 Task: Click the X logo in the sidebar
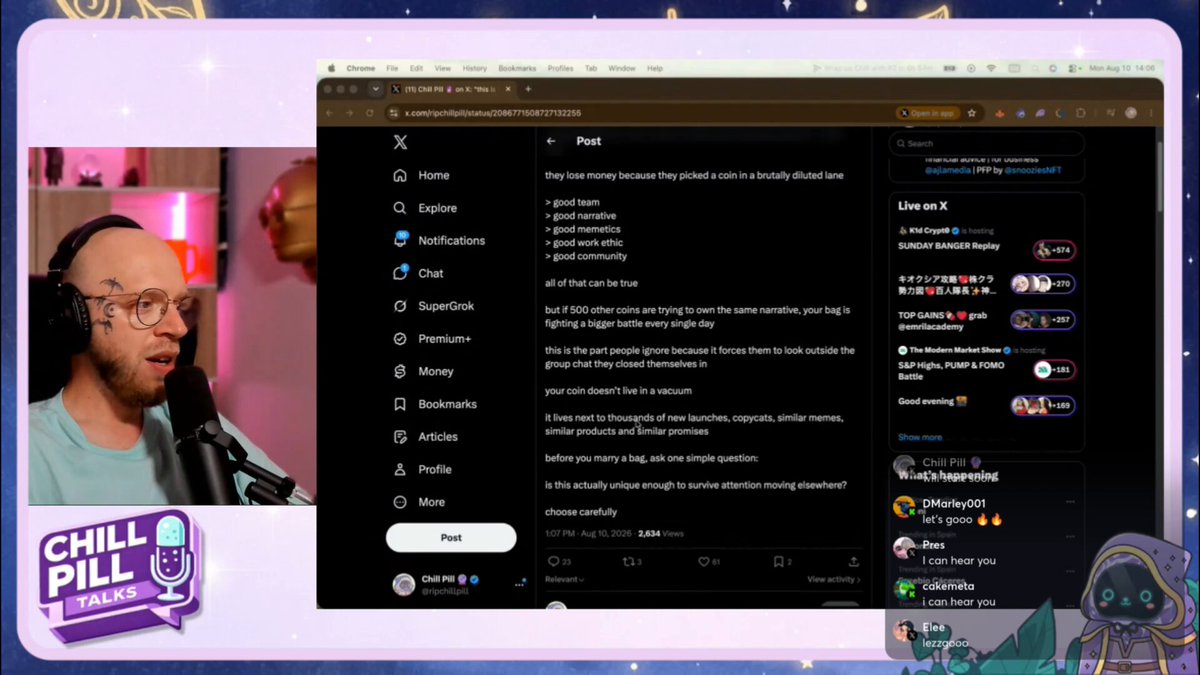[x=400, y=142]
